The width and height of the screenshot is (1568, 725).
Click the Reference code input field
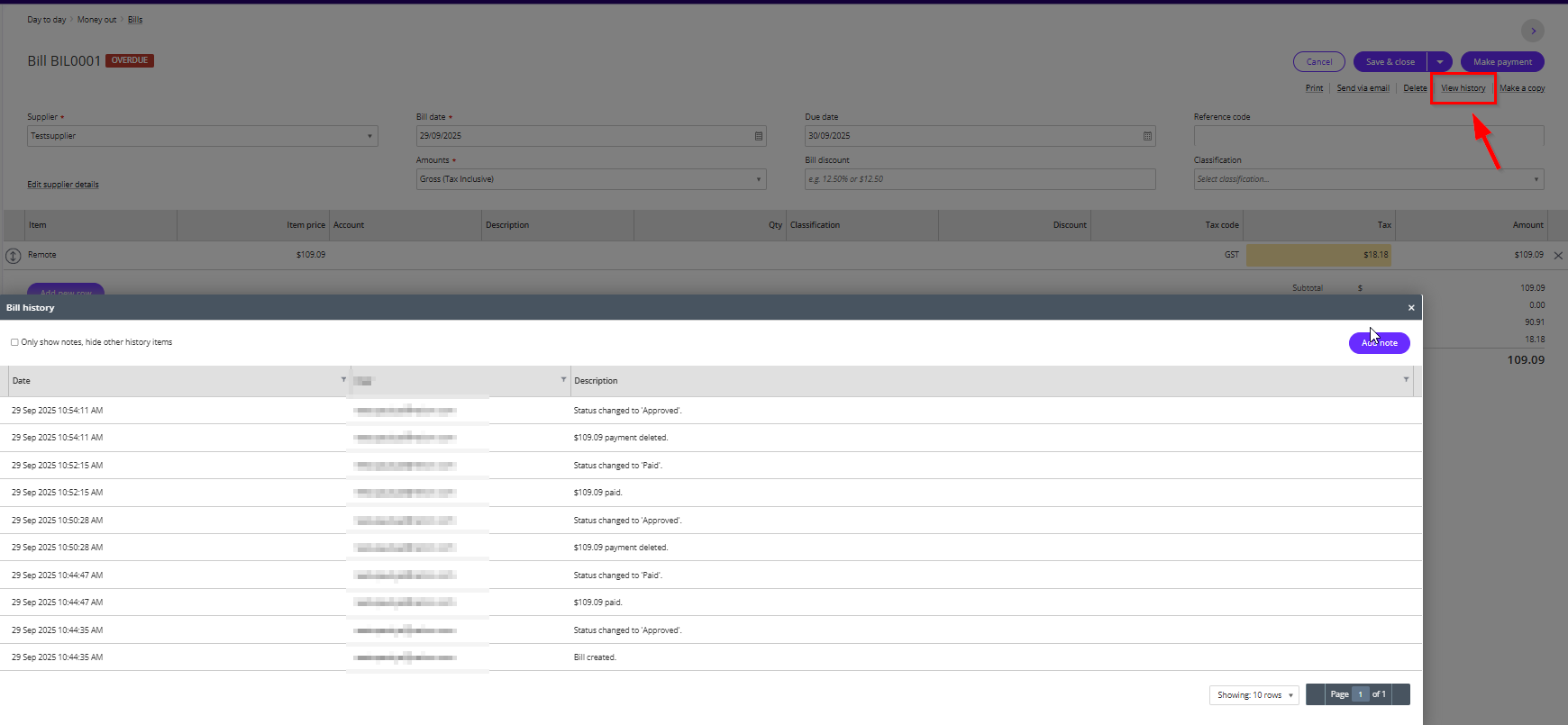pos(1369,136)
